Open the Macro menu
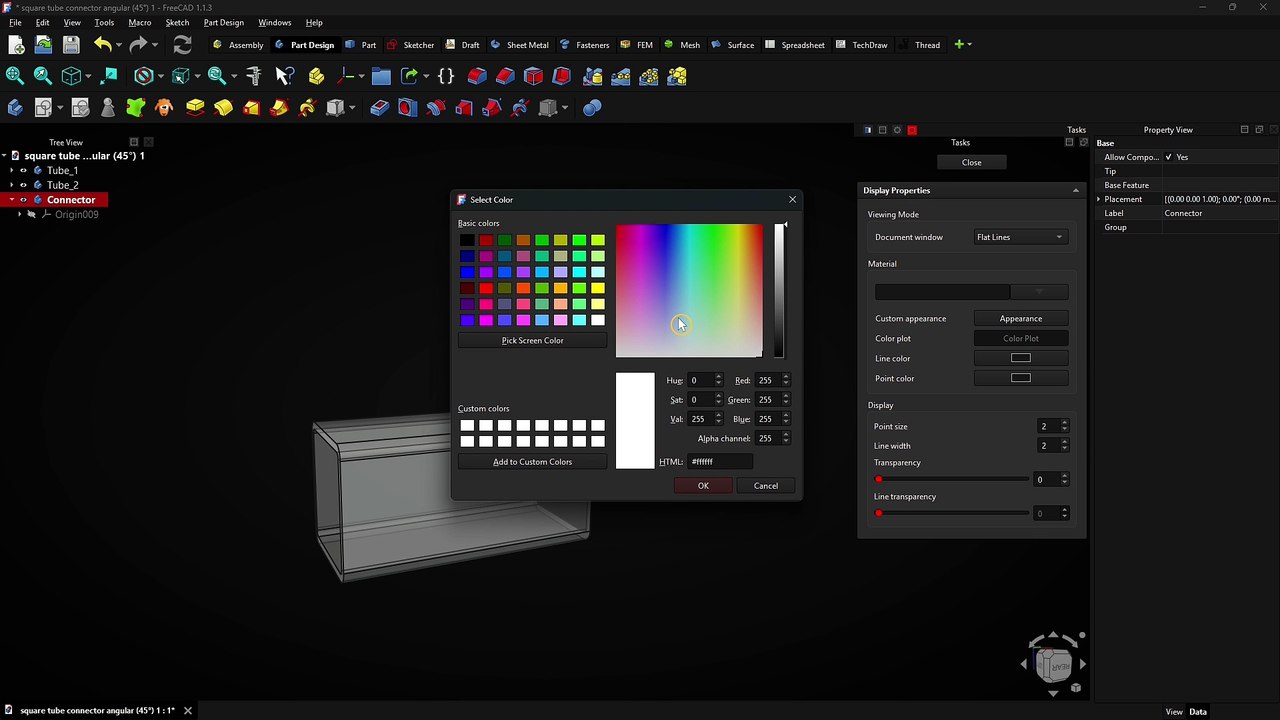1280x720 pixels. (x=140, y=22)
